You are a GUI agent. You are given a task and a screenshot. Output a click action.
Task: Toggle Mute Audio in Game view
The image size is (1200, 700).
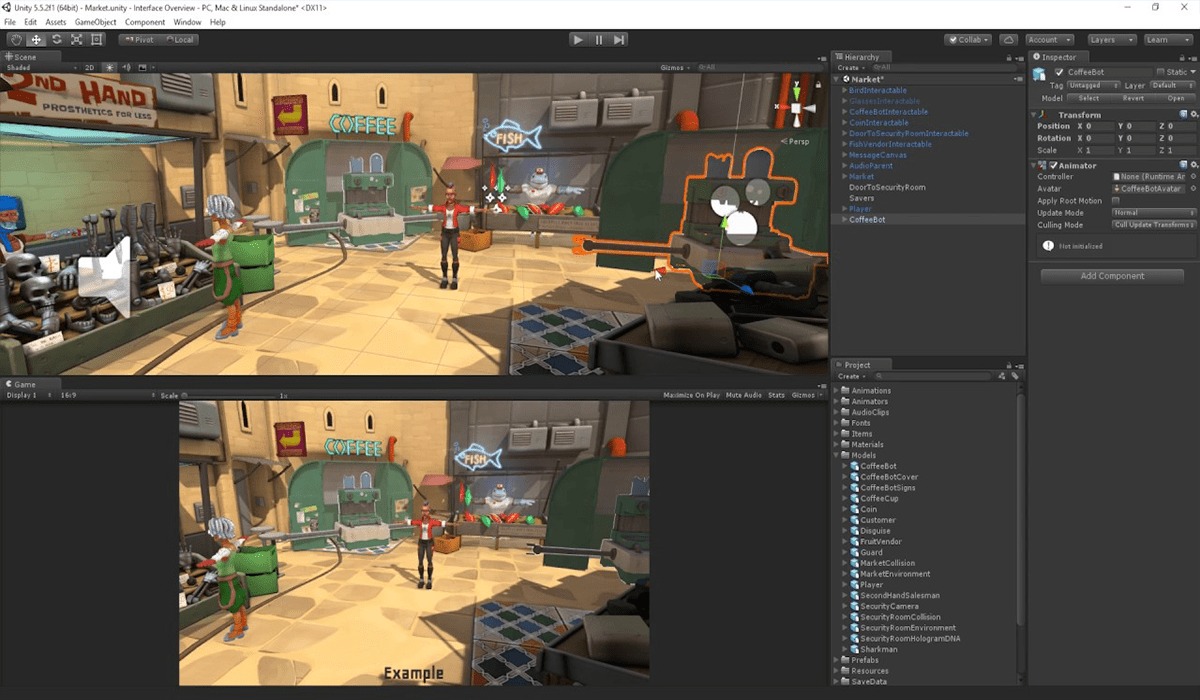744,395
